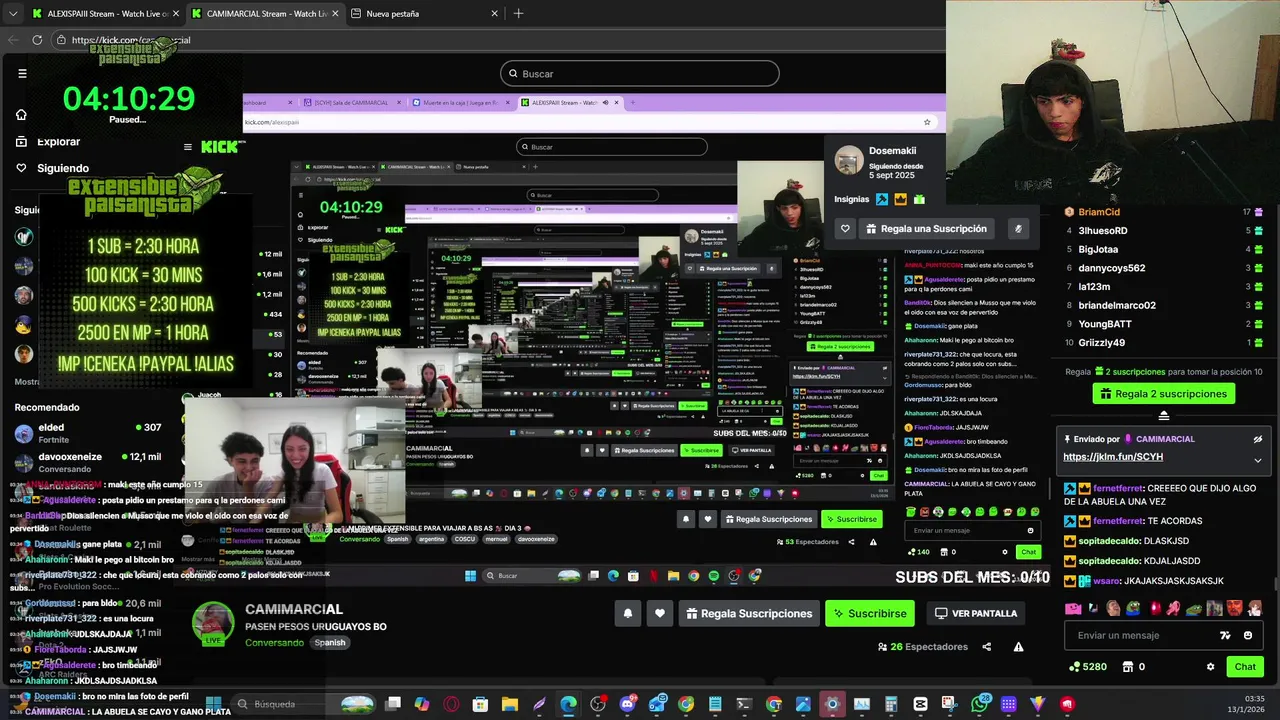Check the 5280 channel points balance

pos(1088,667)
